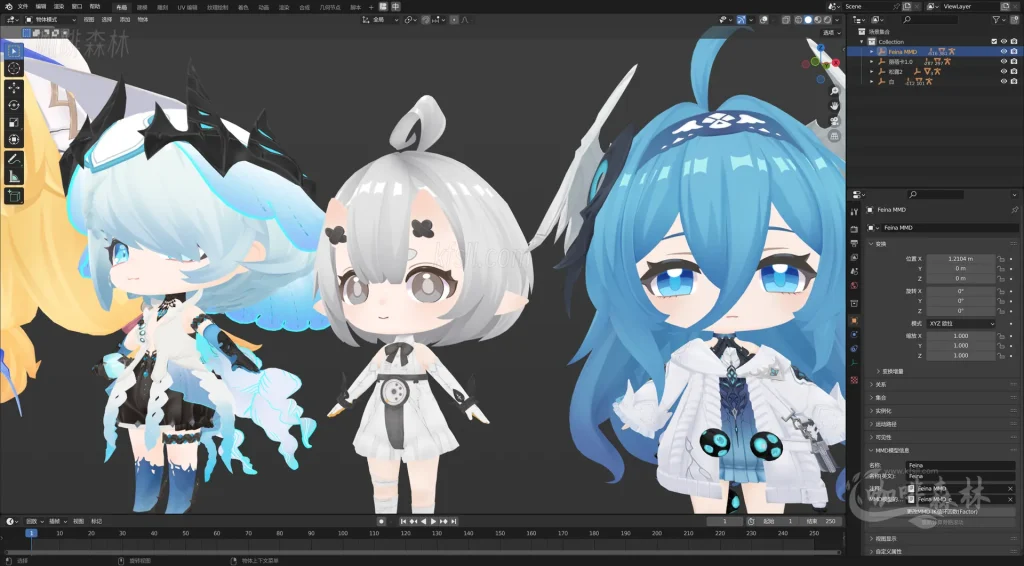Select the Measure ruler tool
This screenshot has width=1024, height=566.
(x=14, y=176)
